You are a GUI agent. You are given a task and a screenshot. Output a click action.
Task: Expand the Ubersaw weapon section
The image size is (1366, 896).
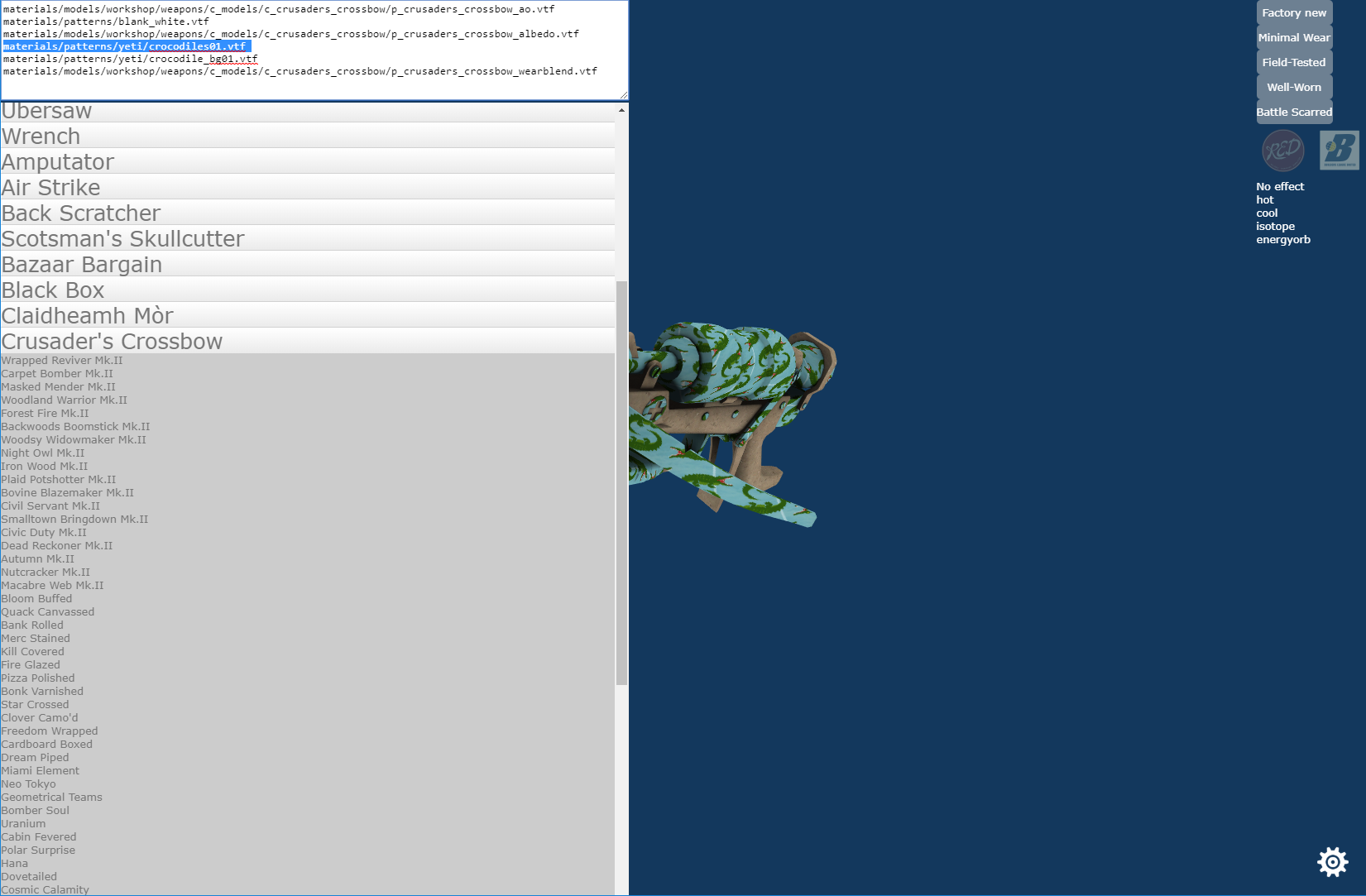tap(308, 112)
